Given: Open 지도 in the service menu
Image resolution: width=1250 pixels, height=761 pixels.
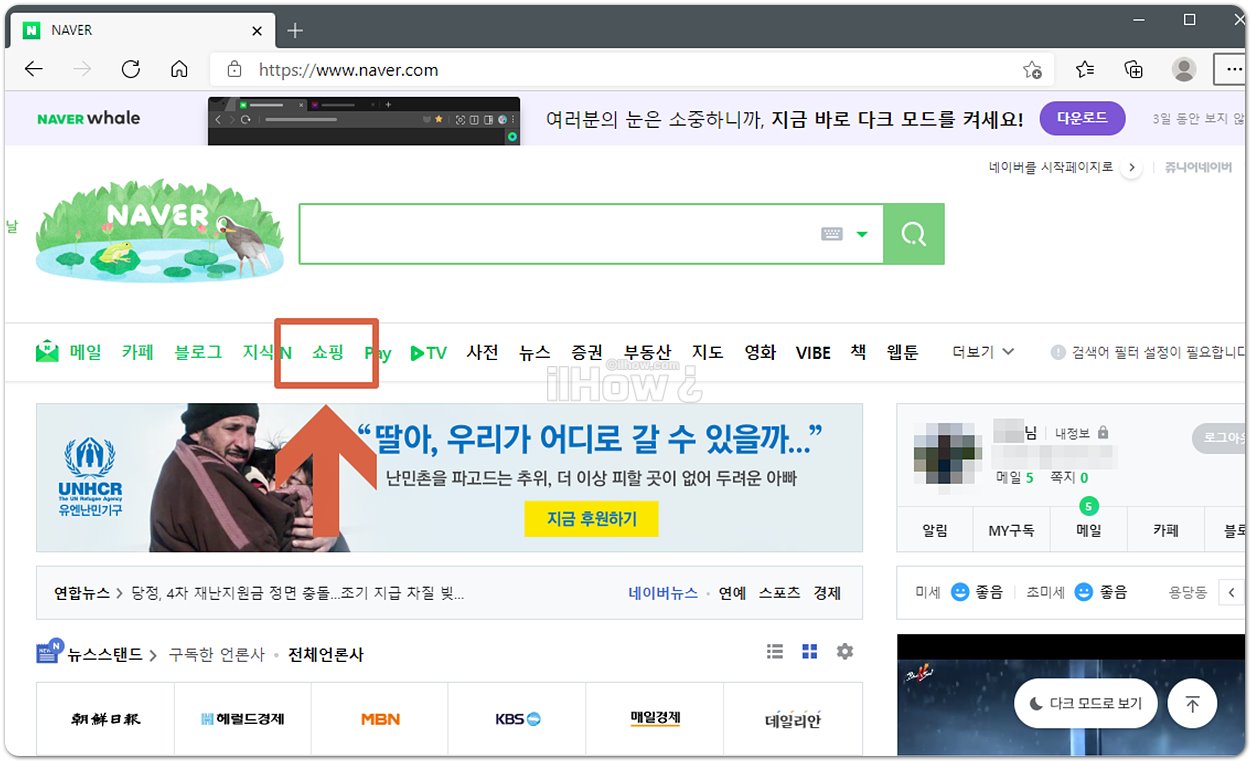Looking at the screenshot, I should pyautogui.click(x=708, y=352).
